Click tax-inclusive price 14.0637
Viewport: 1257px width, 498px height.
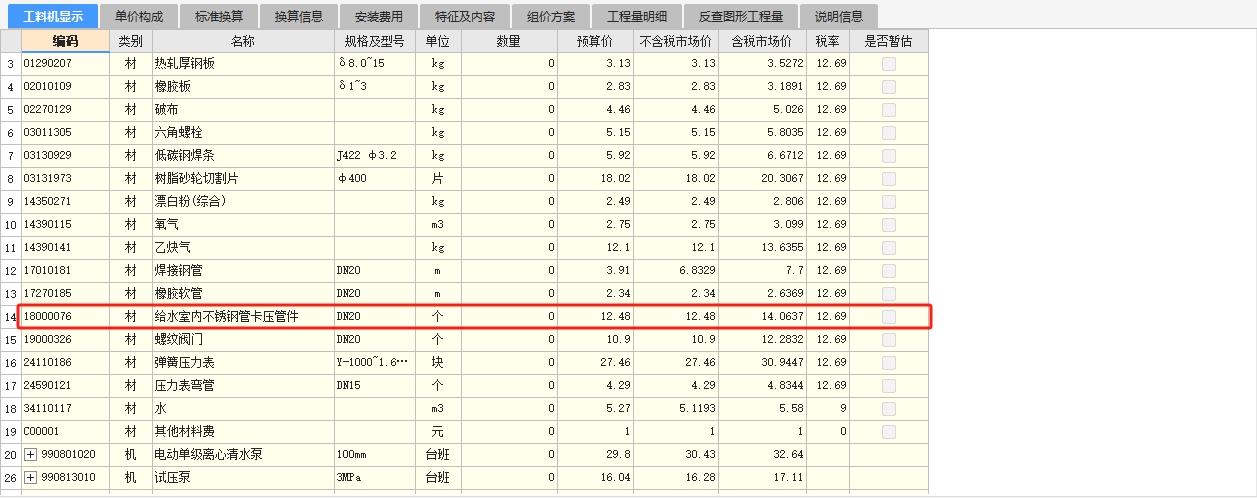[x=762, y=316]
